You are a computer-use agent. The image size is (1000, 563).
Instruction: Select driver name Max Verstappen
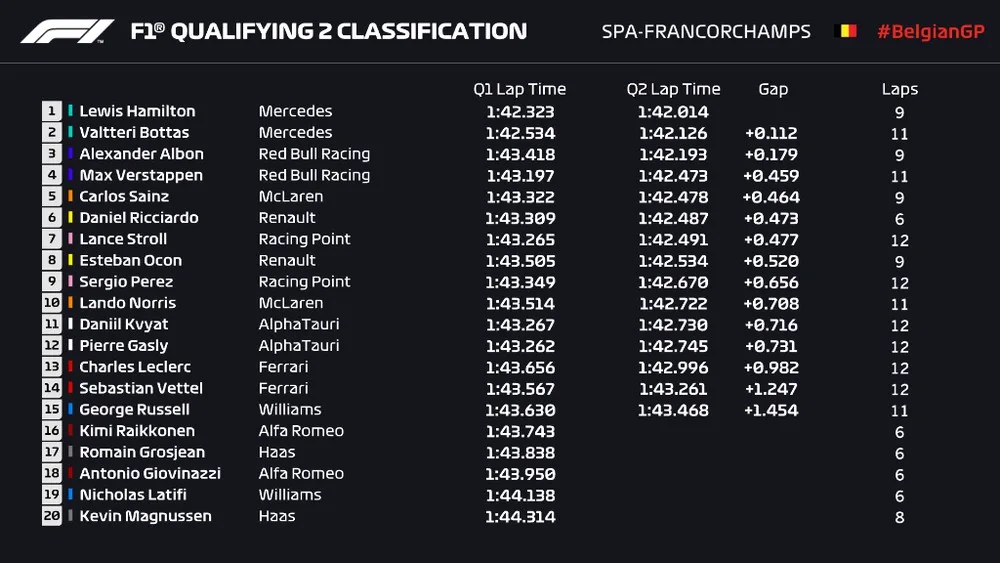[x=141, y=175]
